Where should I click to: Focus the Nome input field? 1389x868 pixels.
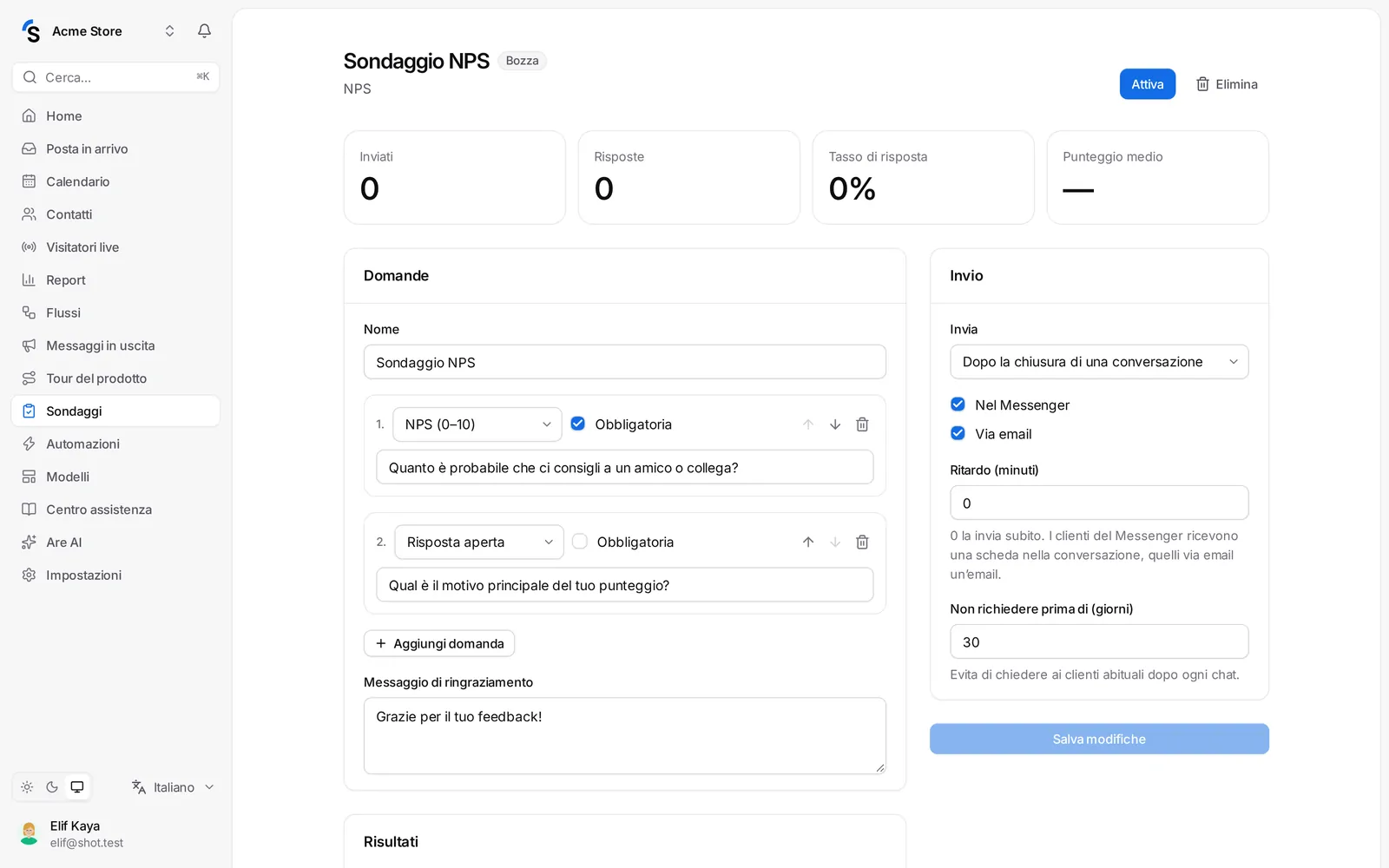625,362
